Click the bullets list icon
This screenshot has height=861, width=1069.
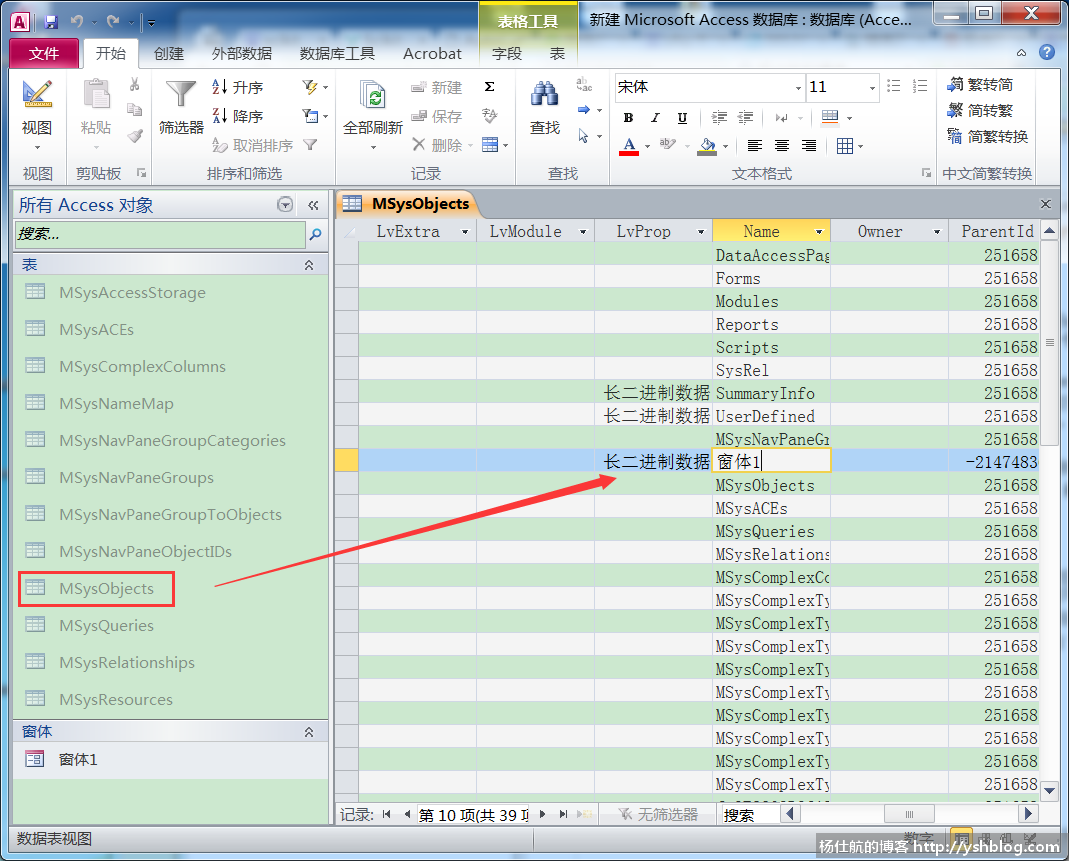893,86
